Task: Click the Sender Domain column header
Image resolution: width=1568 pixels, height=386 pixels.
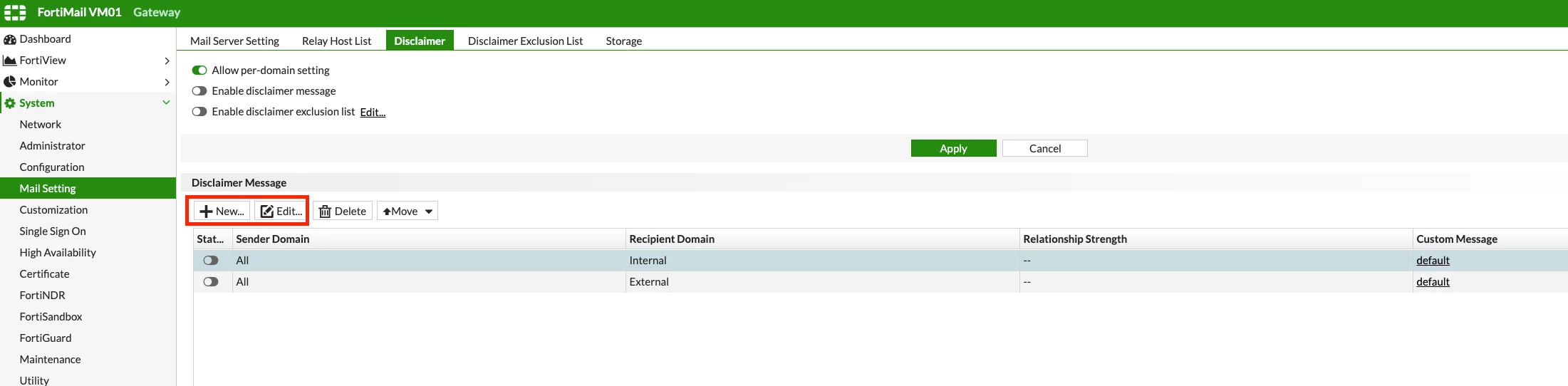Action: click(x=429, y=239)
